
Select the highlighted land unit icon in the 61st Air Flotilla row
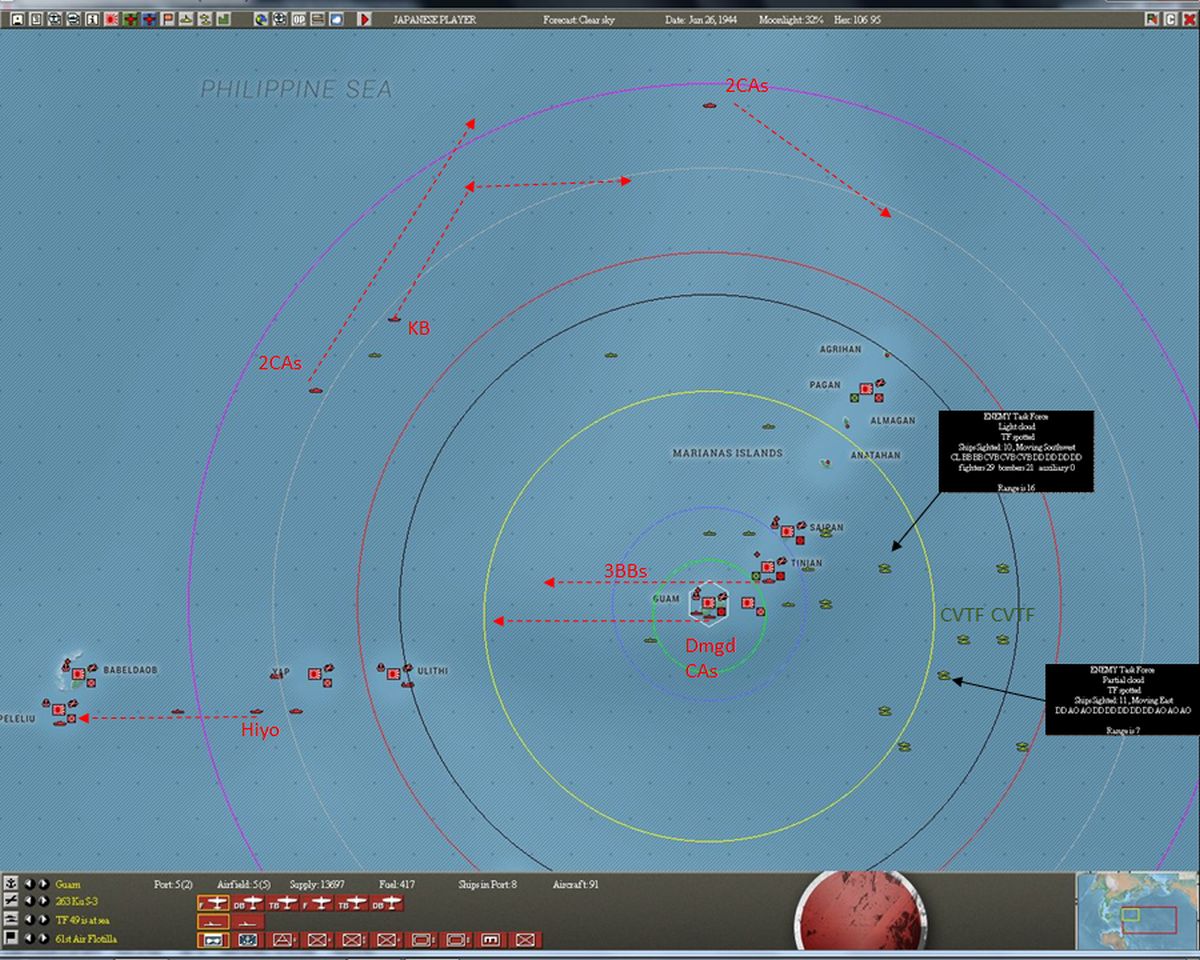213,939
